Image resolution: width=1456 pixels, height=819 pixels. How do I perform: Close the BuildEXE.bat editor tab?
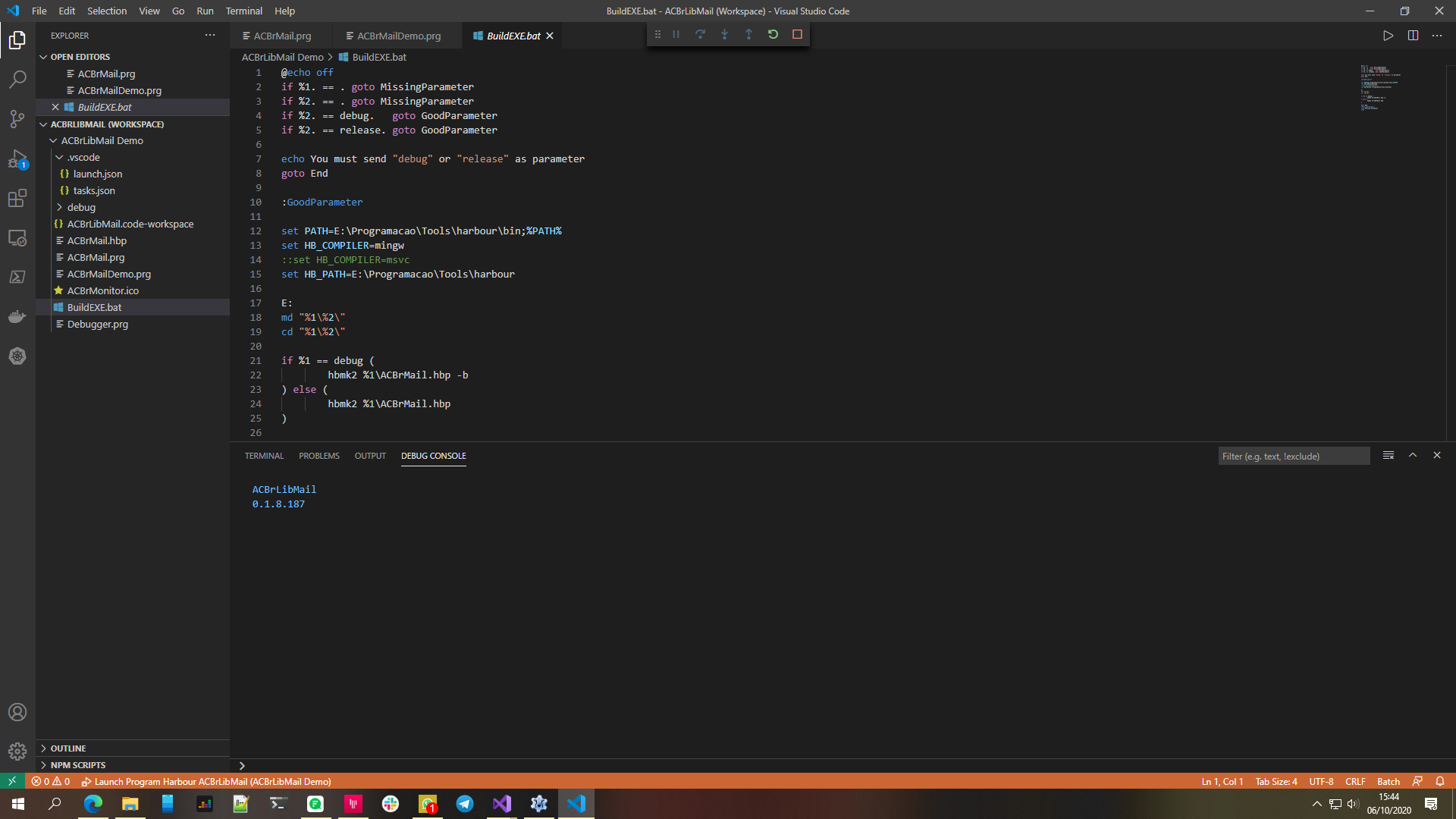[x=550, y=36]
